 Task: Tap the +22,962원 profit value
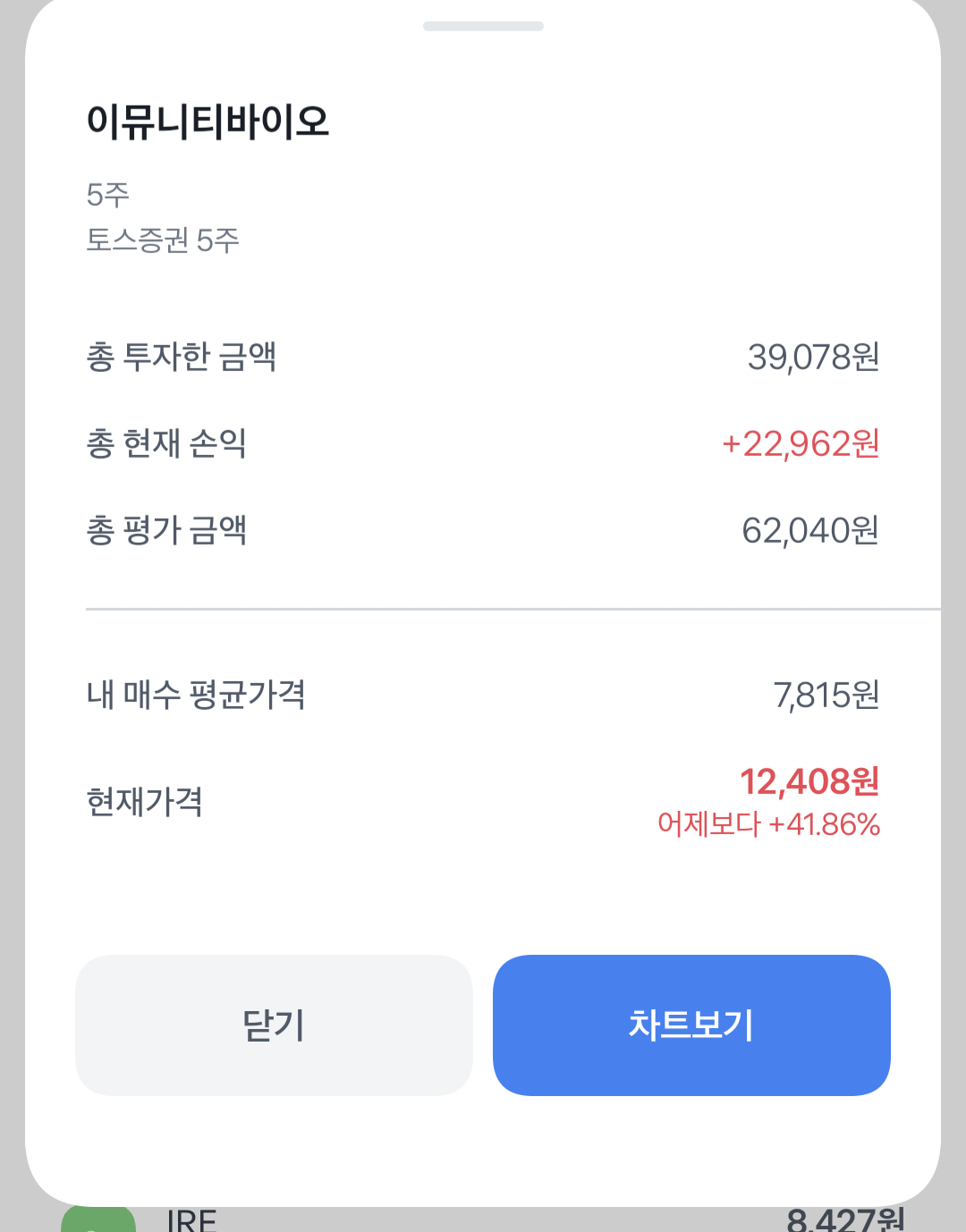(x=801, y=443)
